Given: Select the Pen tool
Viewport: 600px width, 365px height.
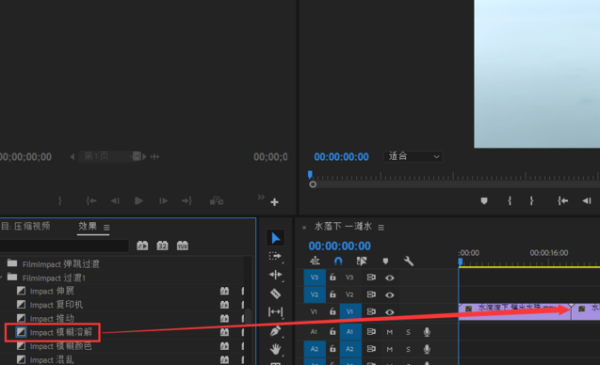Looking at the screenshot, I should point(275,331).
